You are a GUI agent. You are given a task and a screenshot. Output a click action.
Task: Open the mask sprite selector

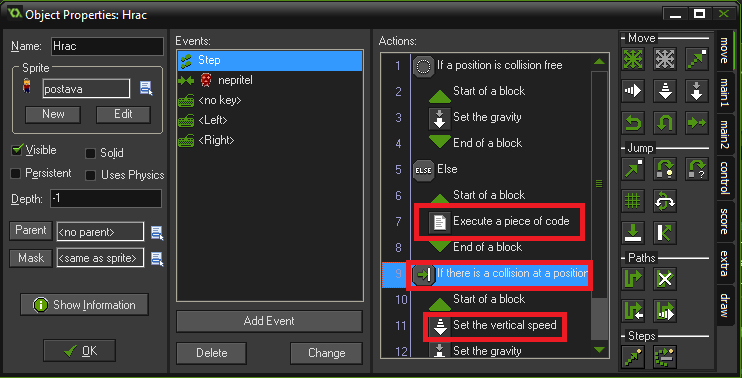click(x=157, y=258)
